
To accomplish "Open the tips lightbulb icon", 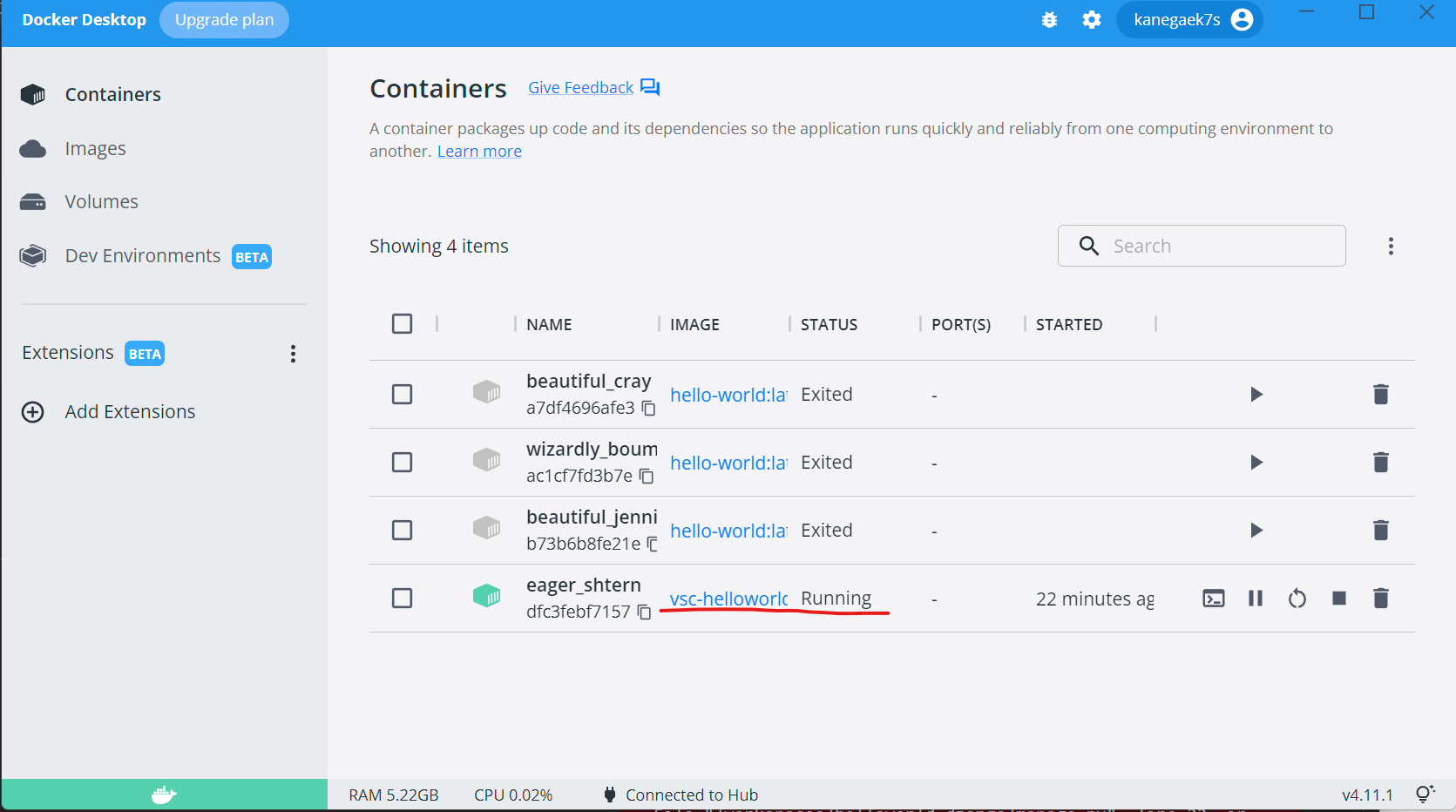I will coord(1426,794).
